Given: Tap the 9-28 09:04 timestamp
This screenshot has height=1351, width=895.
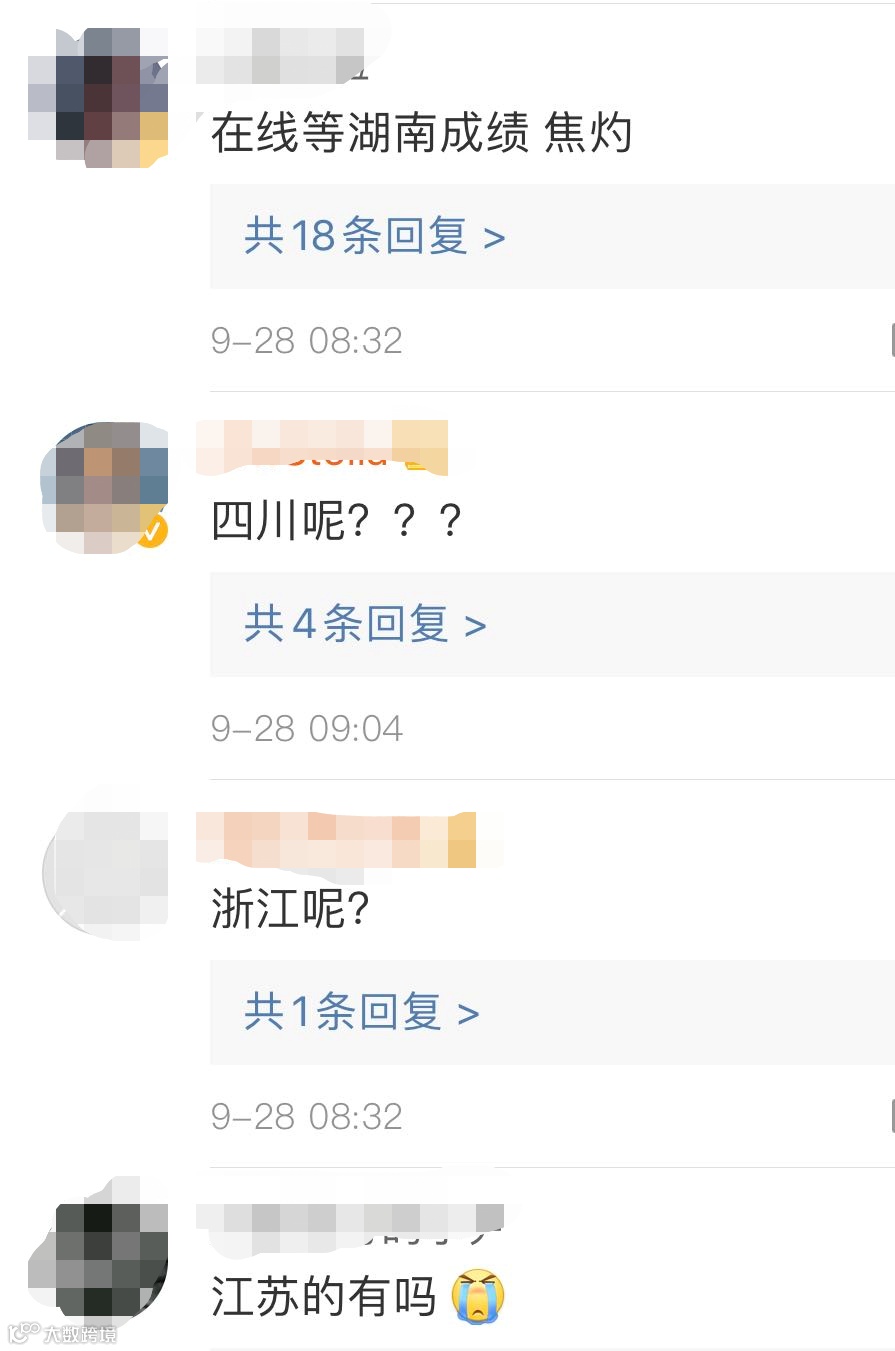Looking at the screenshot, I should point(307,728).
